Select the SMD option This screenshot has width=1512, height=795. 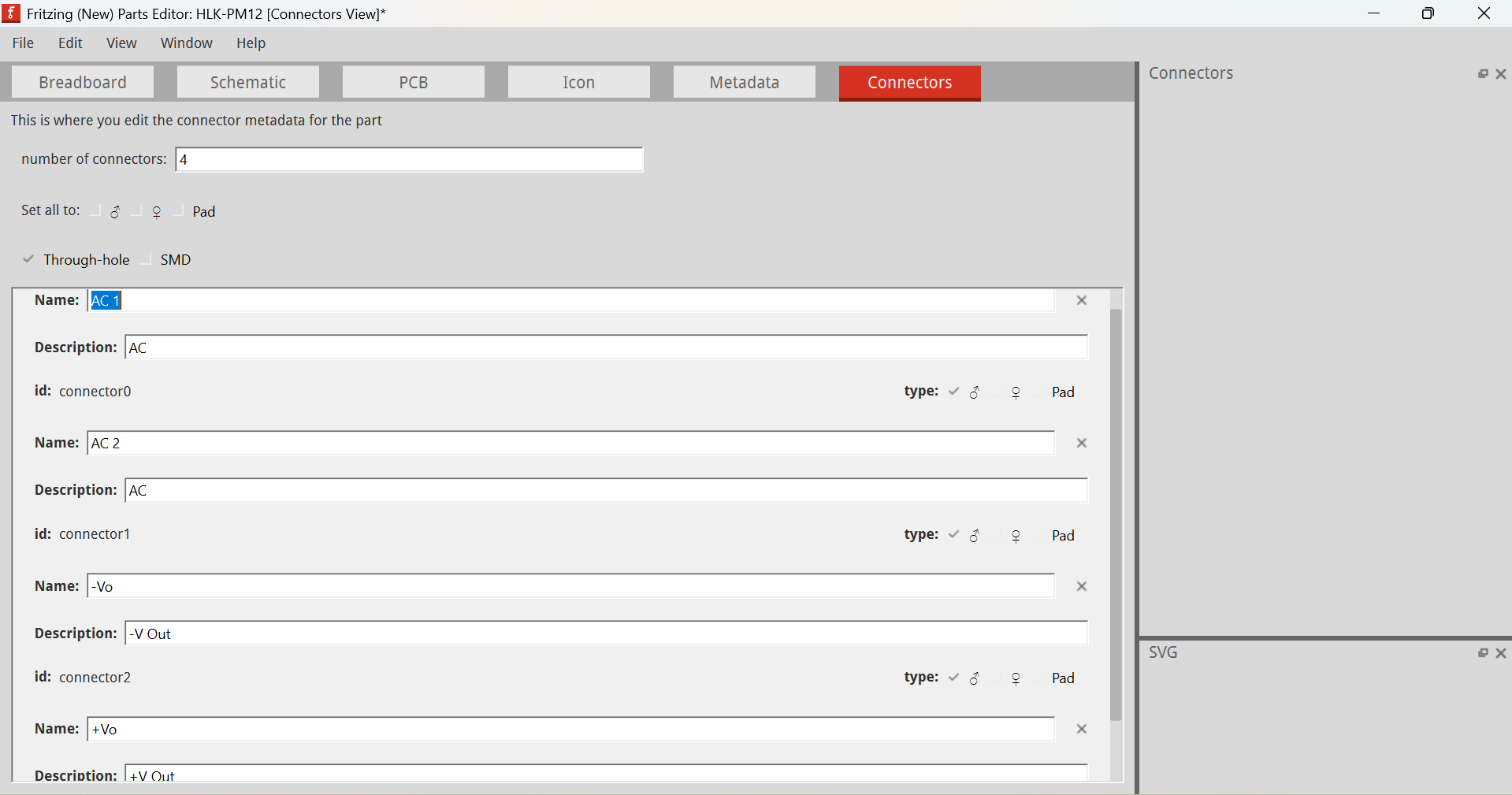pos(166,259)
